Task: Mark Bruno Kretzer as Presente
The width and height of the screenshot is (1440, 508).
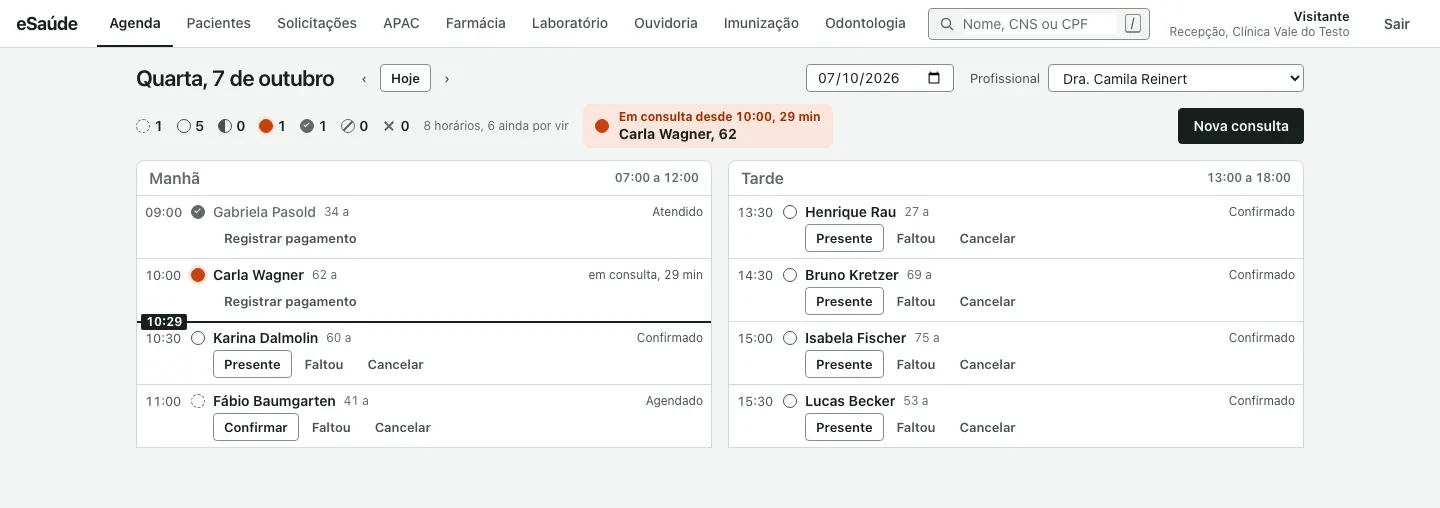Action: click(844, 301)
